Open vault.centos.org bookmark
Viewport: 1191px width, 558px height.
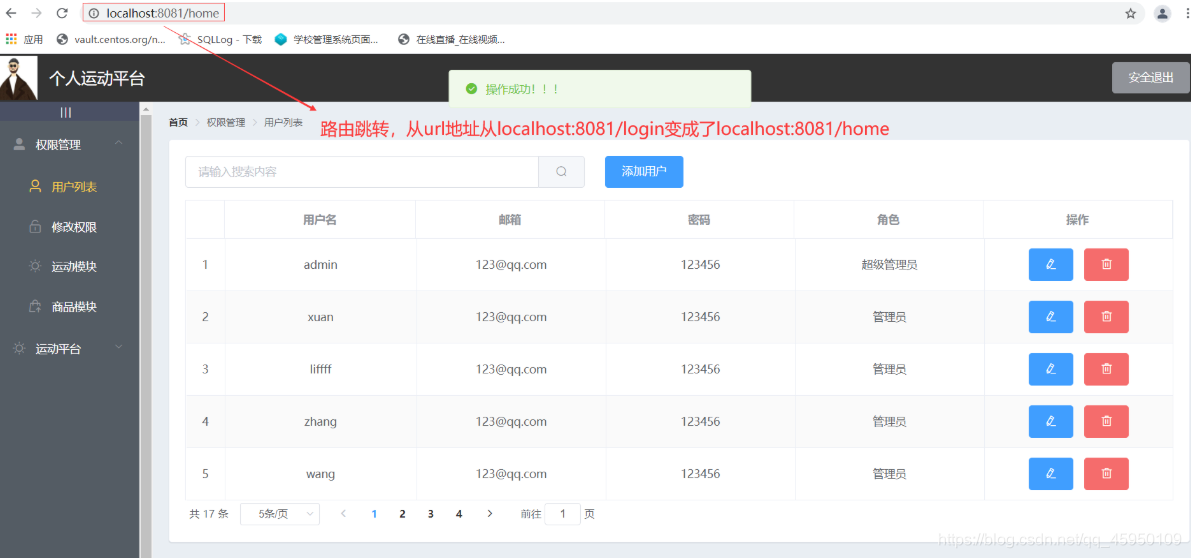pos(111,39)
